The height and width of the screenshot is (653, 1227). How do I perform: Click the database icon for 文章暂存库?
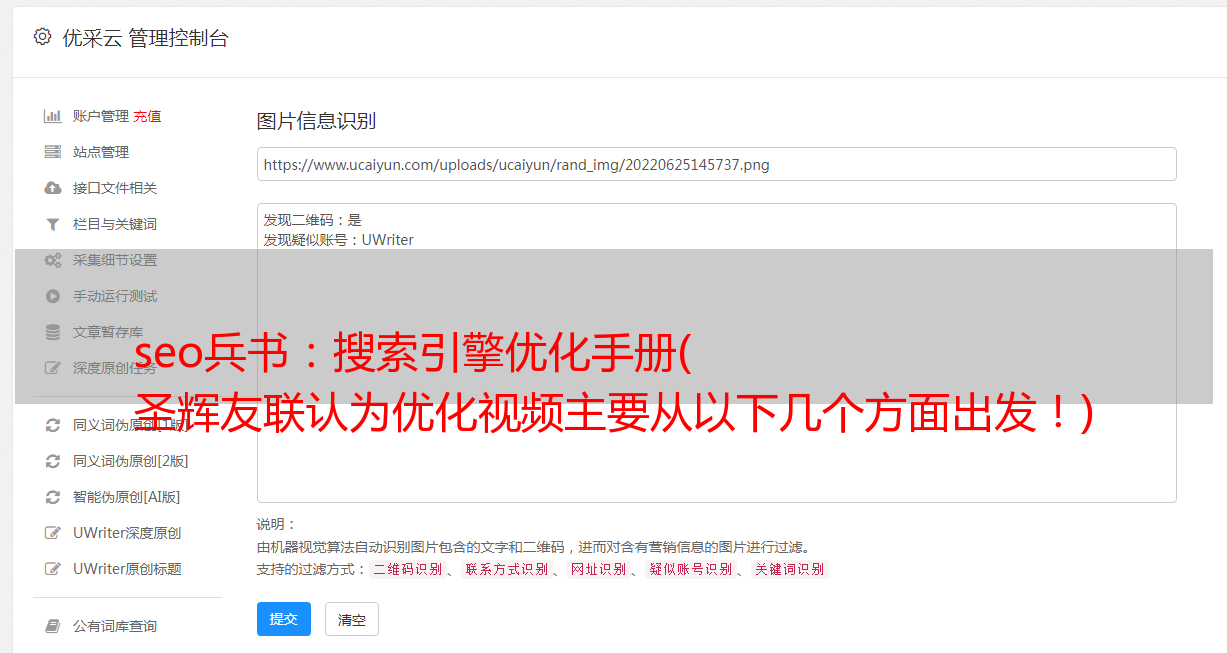click(x=53, y=332)
